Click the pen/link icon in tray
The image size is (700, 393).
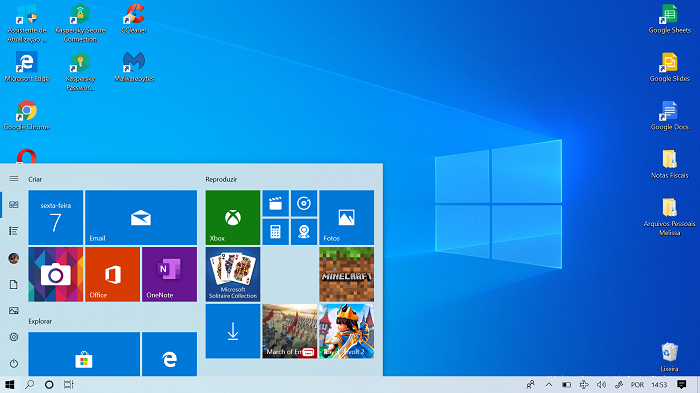[619, 385]
